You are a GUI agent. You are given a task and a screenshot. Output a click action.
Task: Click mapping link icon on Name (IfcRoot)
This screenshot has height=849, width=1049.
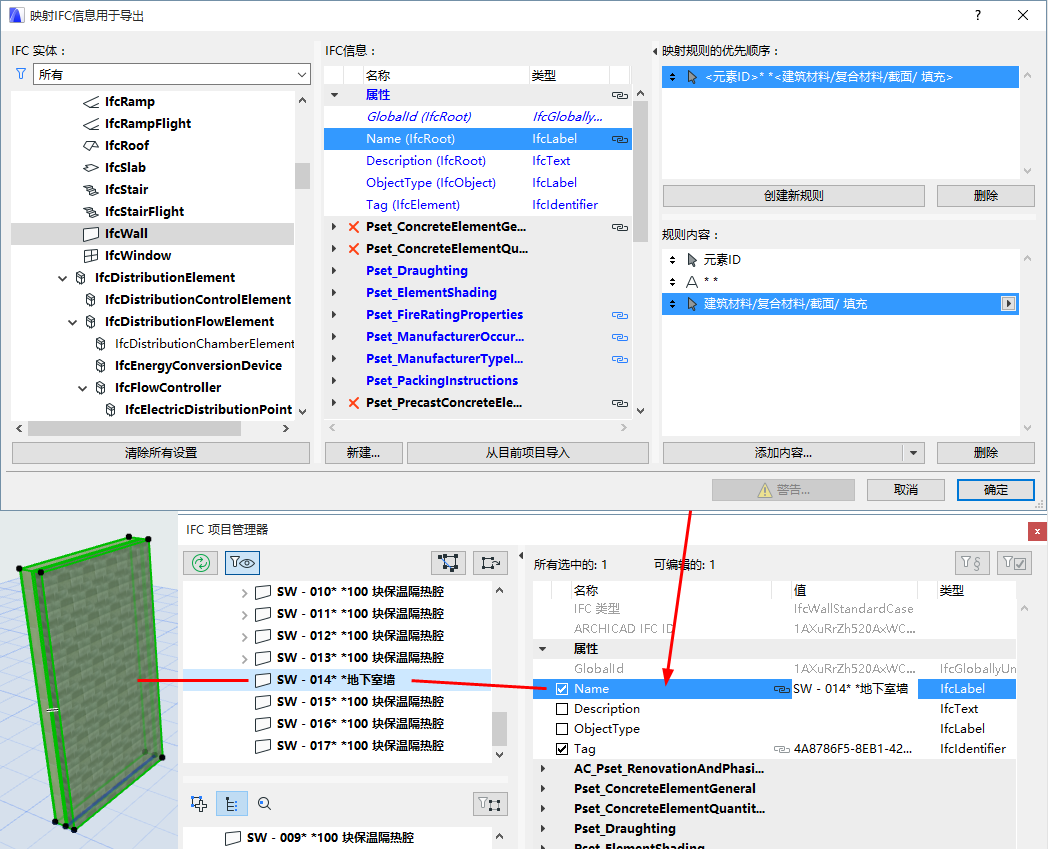[620, 139]
